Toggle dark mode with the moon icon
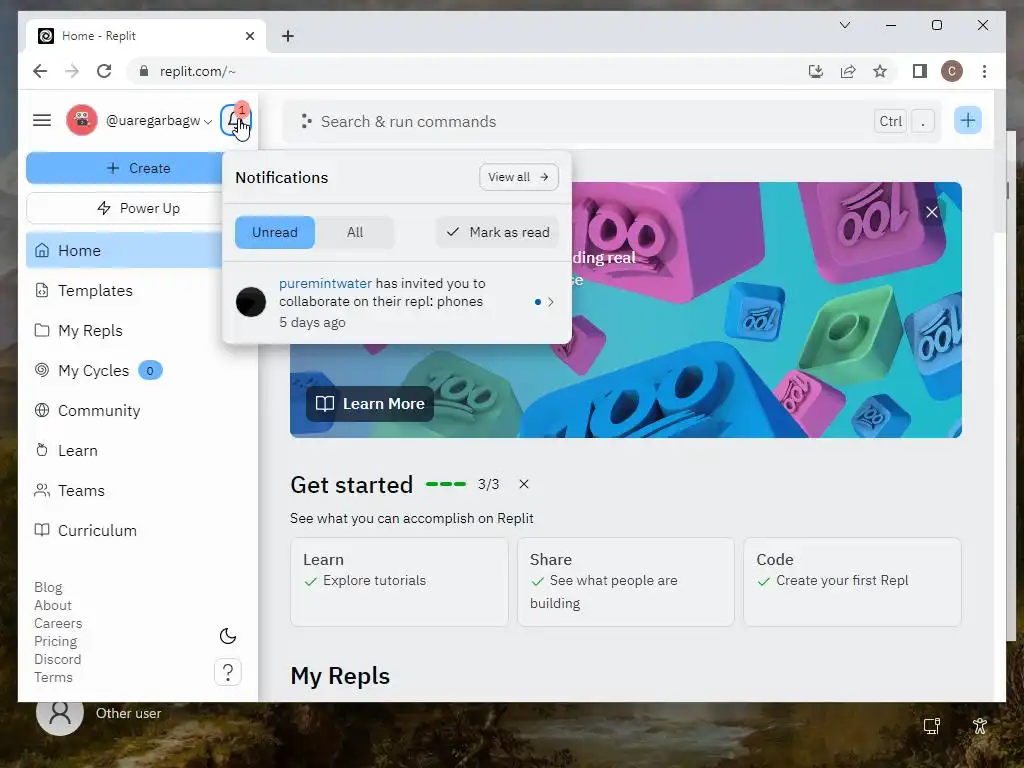The width and height of the screenshot is (1024, 768). pos(228,636)
